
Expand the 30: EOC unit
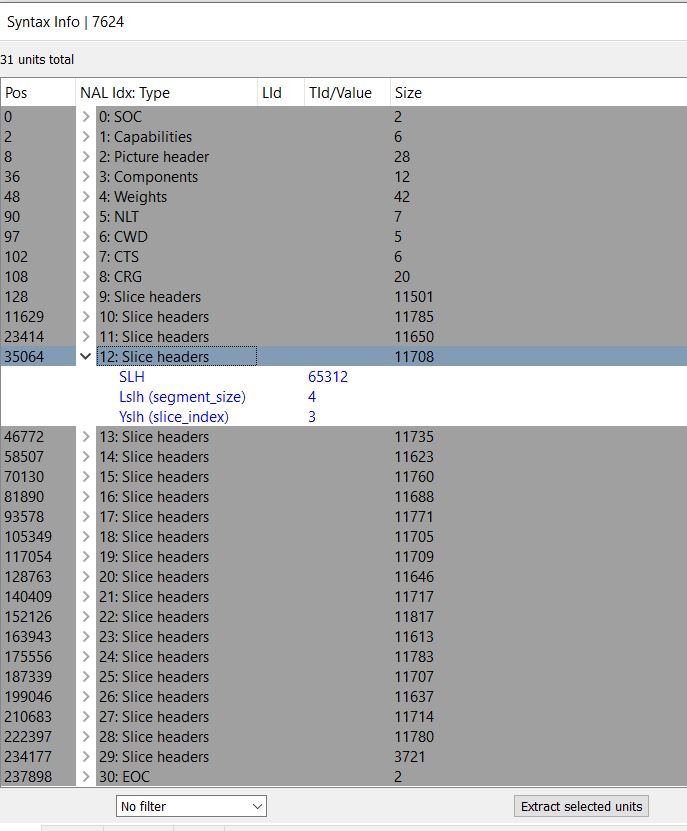(86, 776)
